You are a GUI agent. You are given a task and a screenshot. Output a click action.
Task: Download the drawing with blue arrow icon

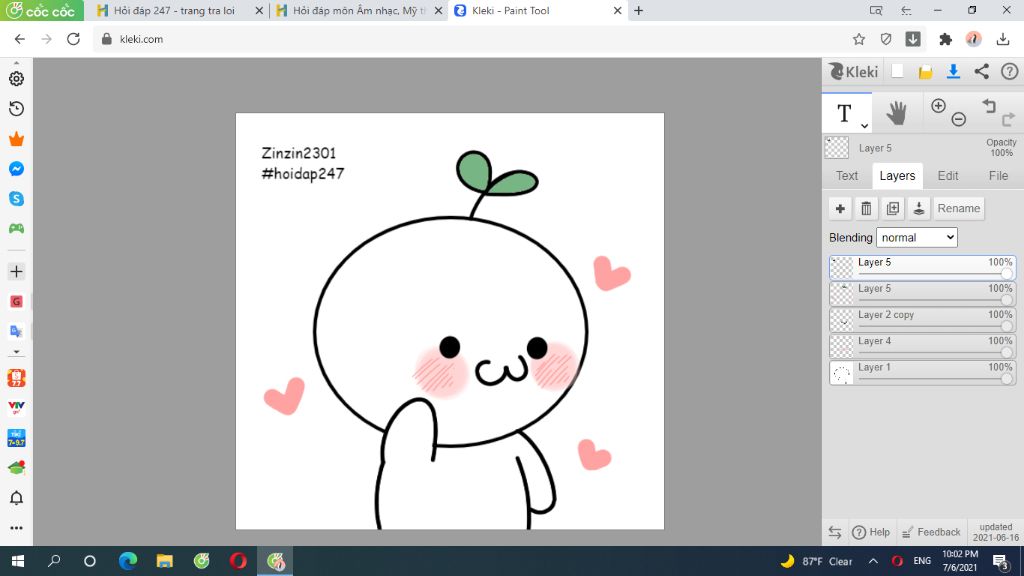pos(953,71)
